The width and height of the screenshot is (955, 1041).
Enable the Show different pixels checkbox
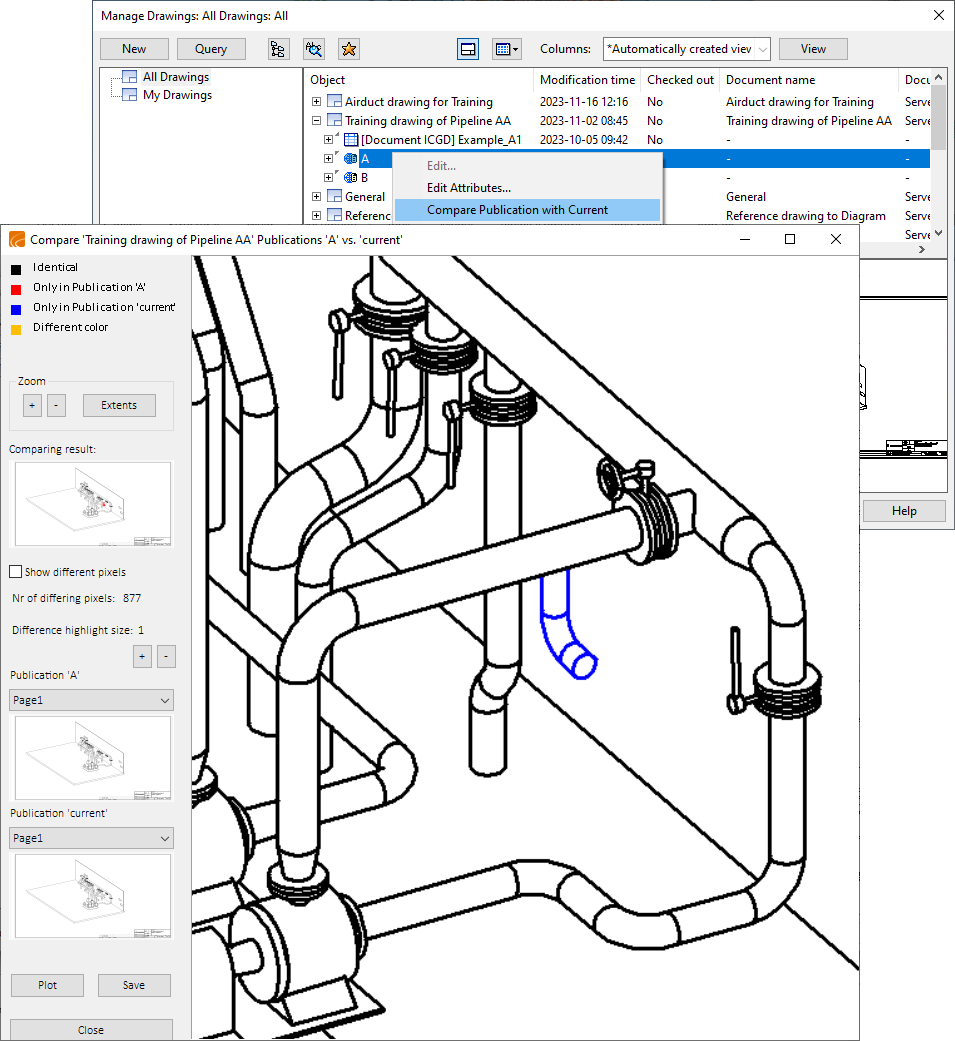tap(15, 572)
